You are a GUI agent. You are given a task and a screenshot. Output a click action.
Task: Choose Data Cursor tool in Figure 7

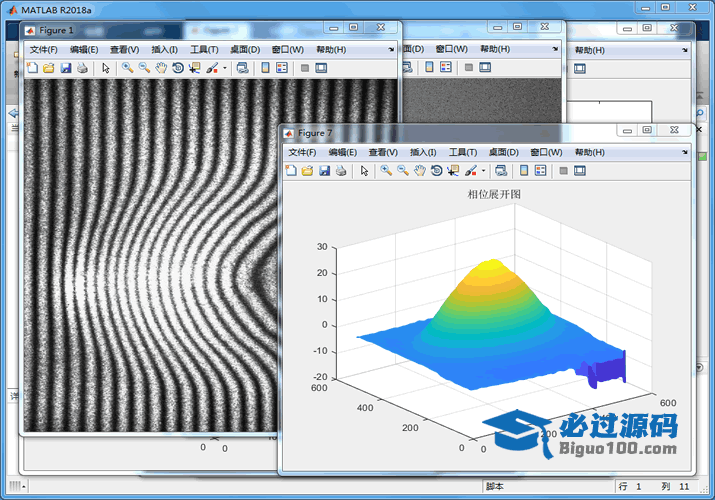pos(453,171)
